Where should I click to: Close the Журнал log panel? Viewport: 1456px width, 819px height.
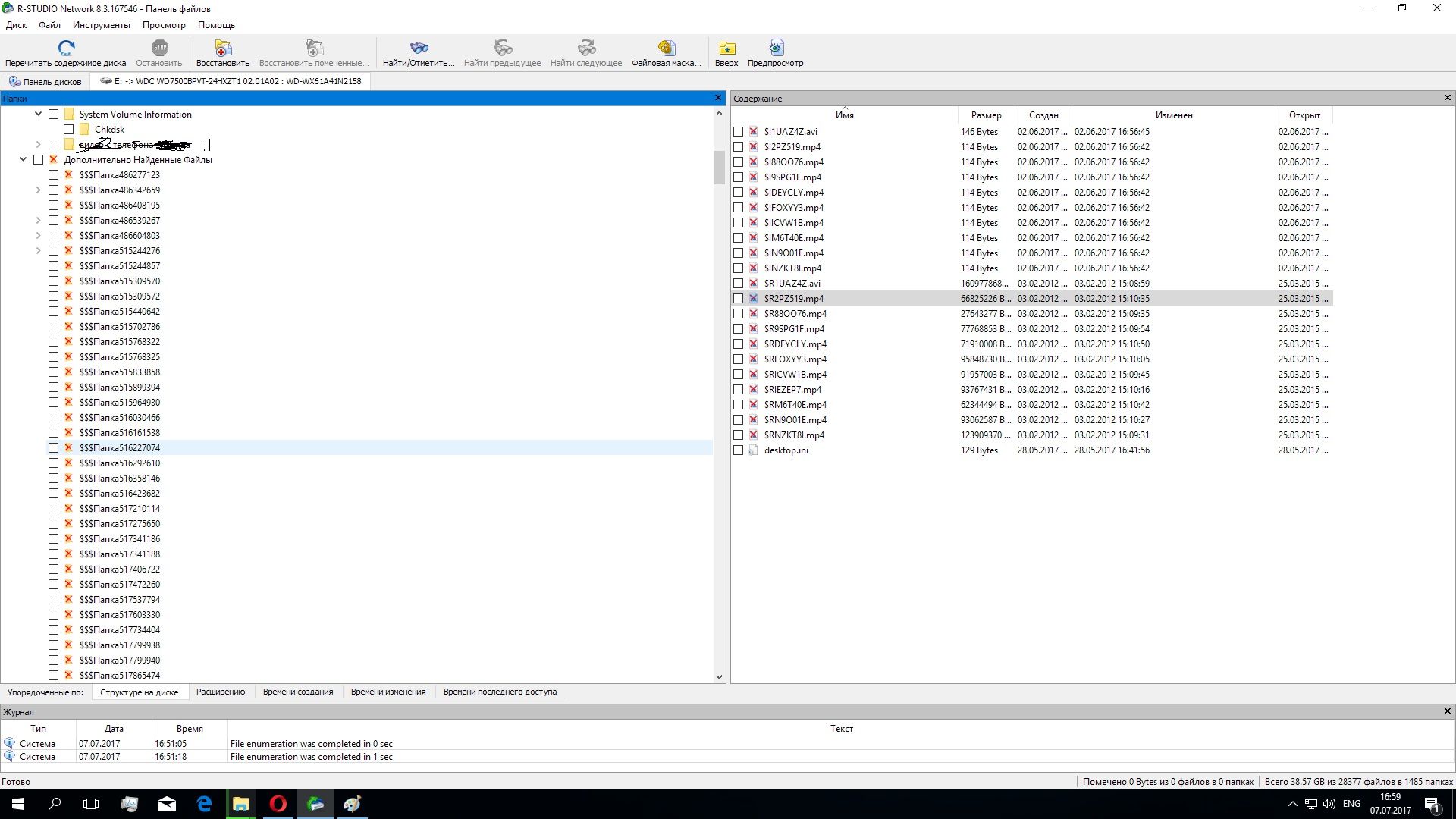click(1447, 711)
